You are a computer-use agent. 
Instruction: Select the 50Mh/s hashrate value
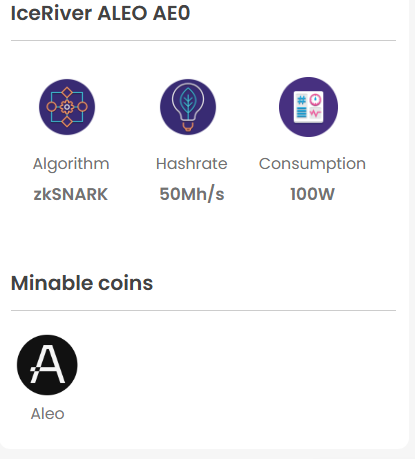pos(192,194)
